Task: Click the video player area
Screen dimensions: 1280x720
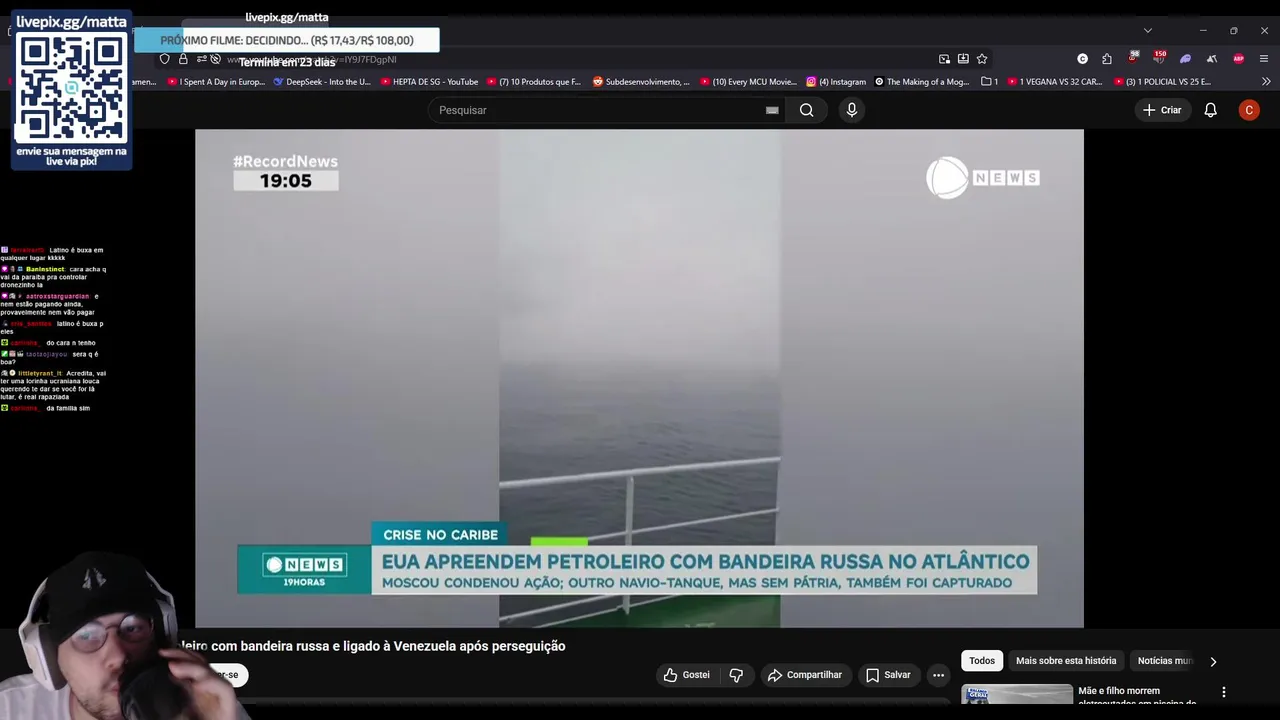Action: coord(639,378)
